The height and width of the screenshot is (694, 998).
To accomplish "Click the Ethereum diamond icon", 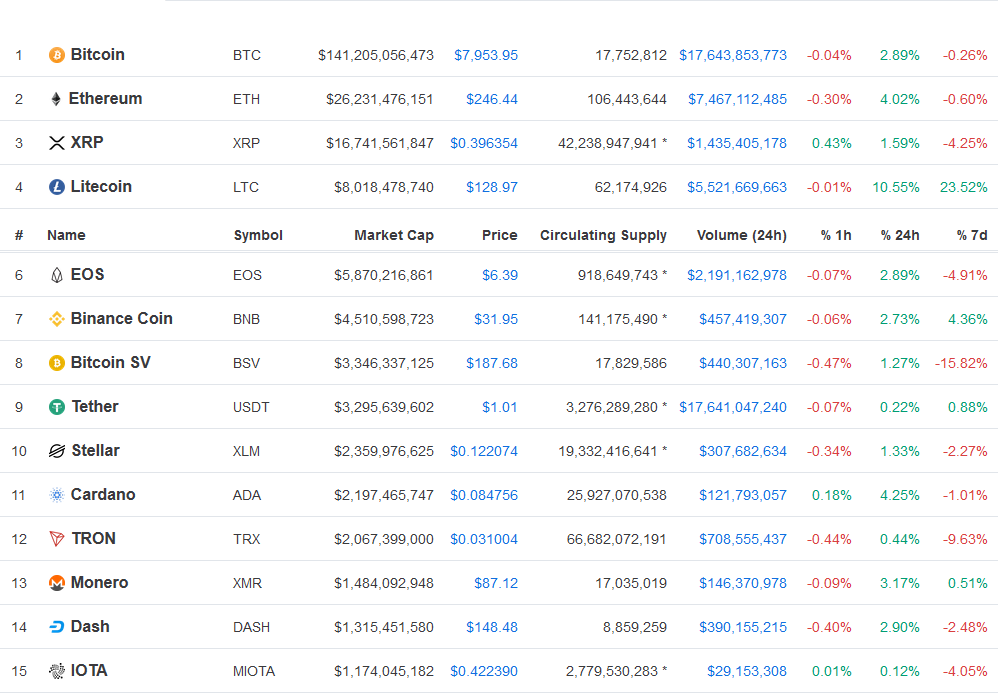I will [x=56, y=99].
